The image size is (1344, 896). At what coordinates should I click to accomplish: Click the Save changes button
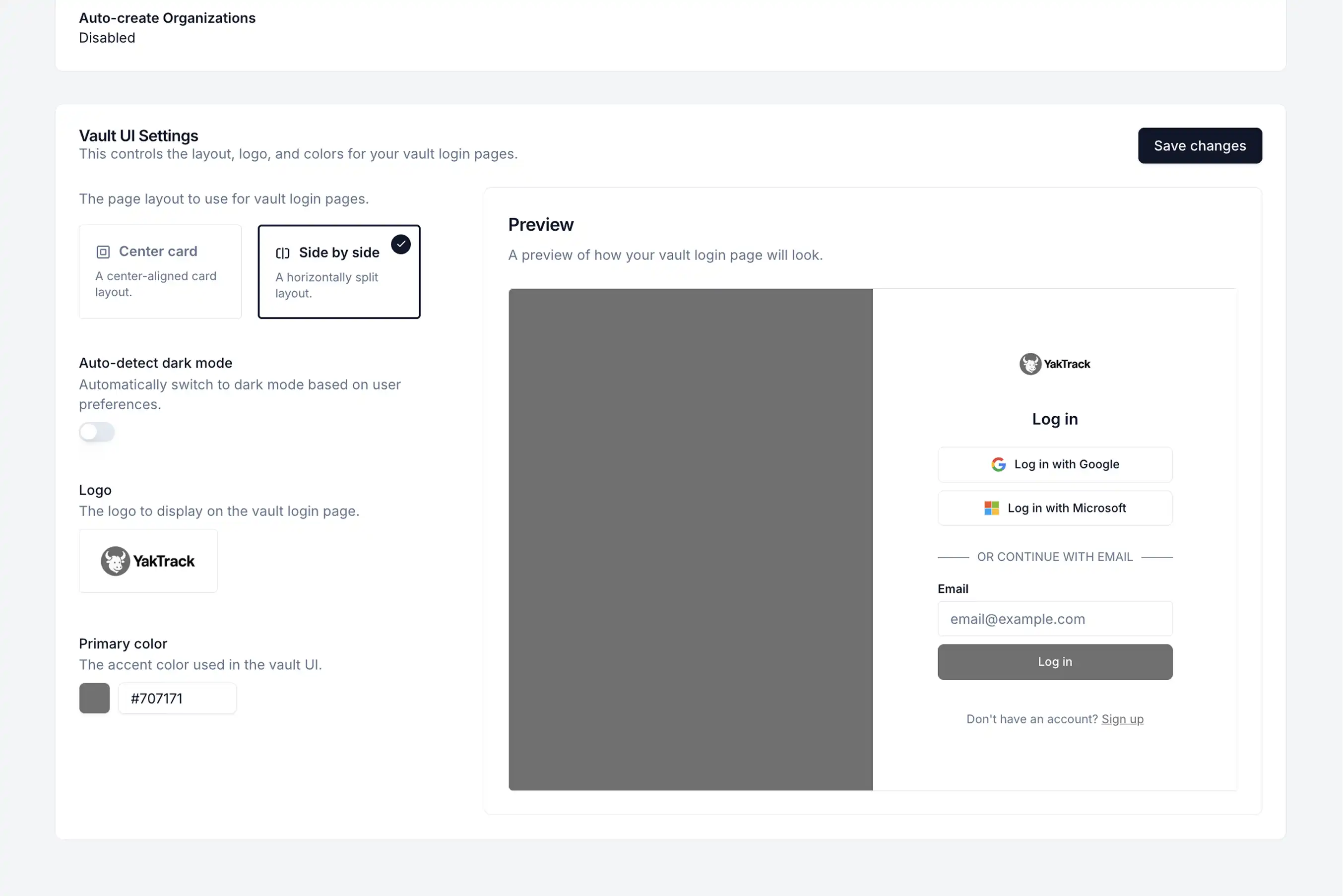pyautogui.click(x=1200, y=146)
